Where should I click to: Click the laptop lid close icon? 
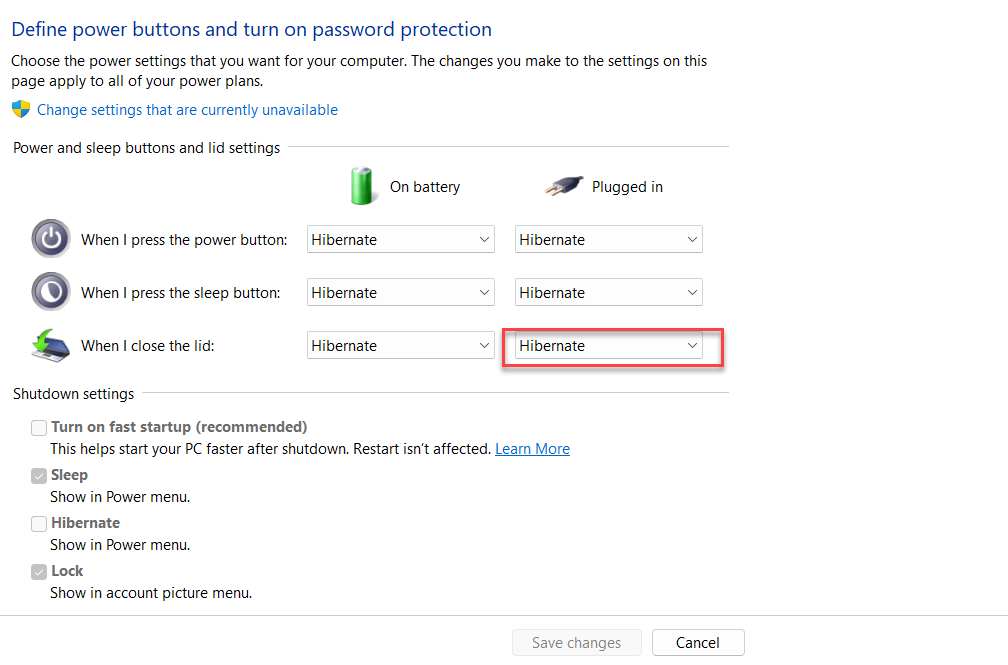[51, 345]
